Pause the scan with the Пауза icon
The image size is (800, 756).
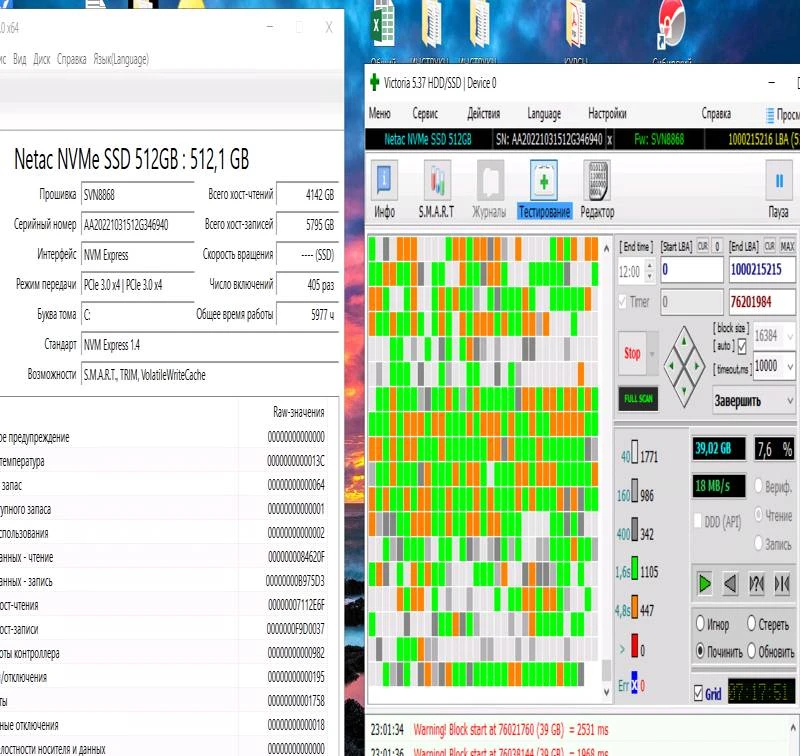(779, 189)
